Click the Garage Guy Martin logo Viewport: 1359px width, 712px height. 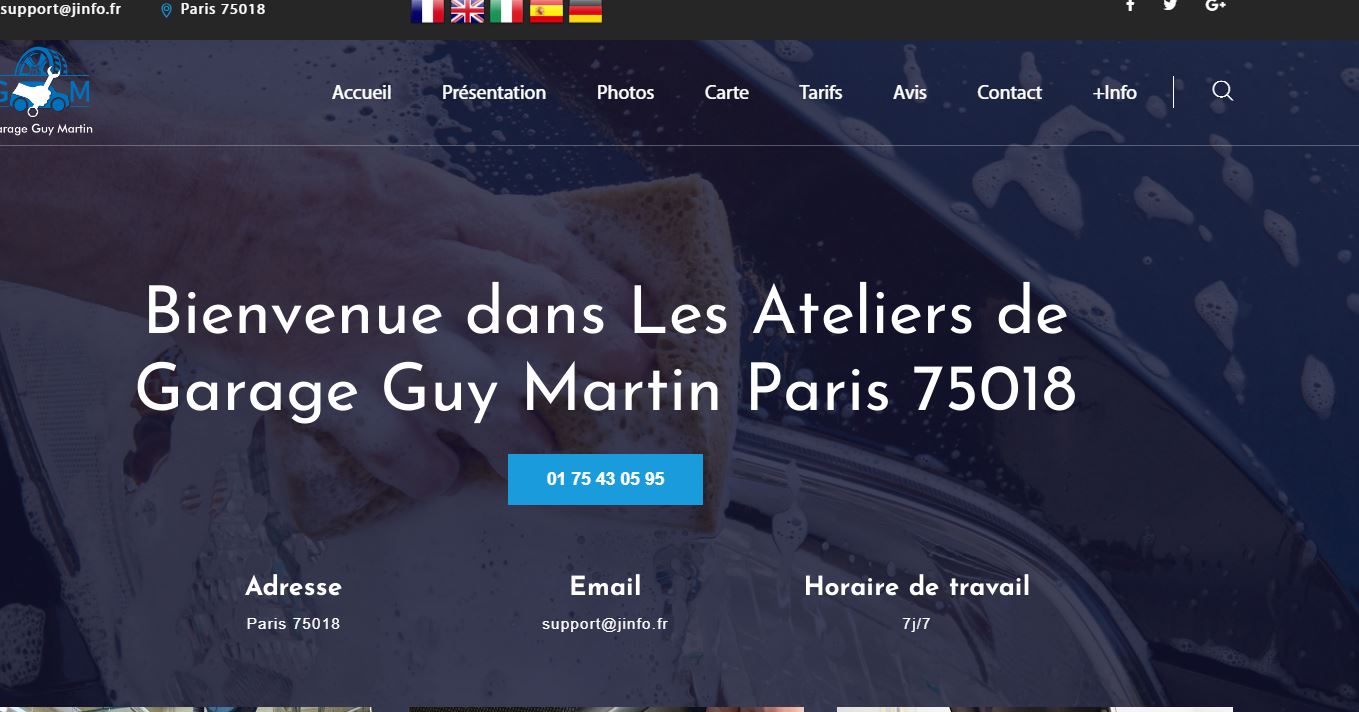point(45,91)
